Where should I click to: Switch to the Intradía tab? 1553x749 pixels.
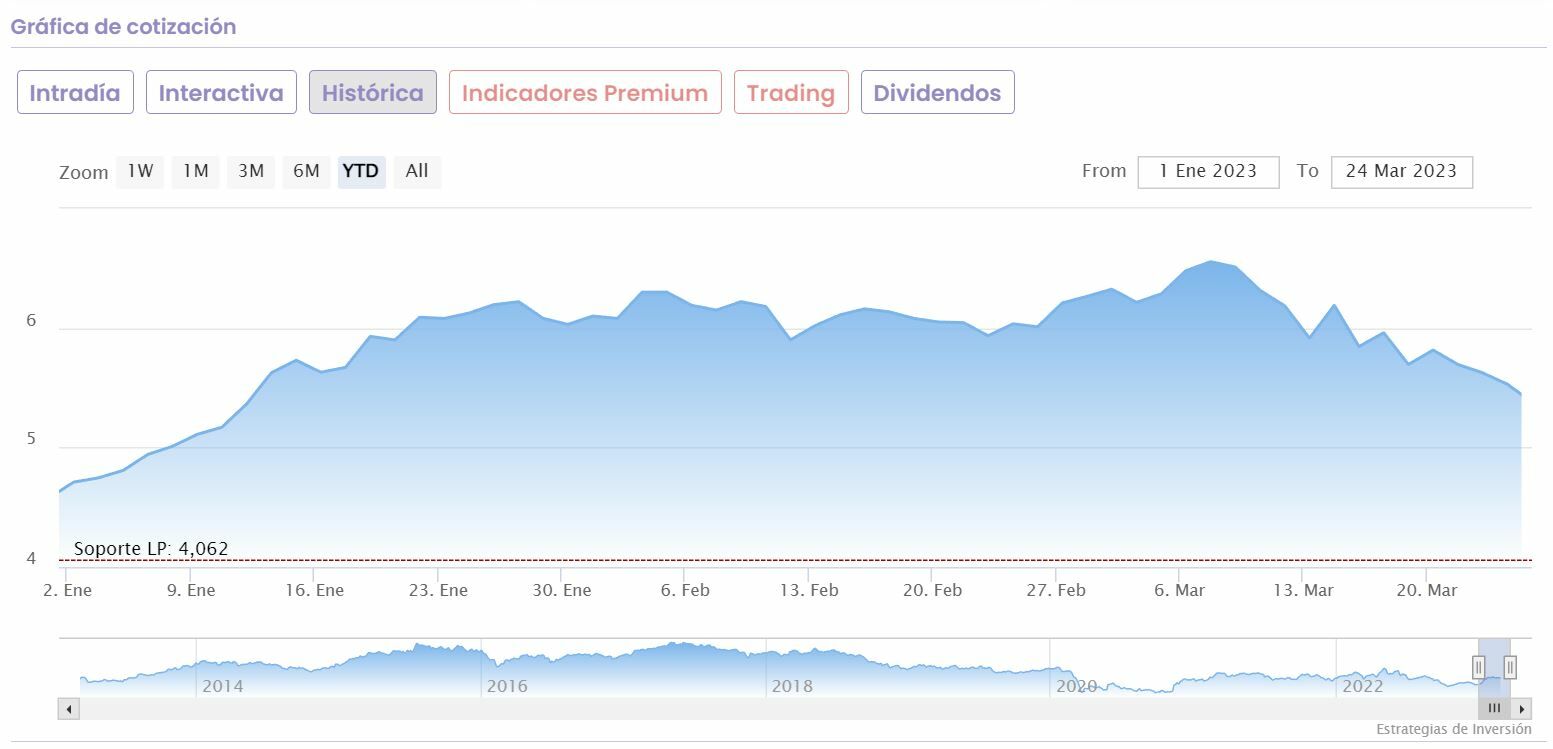(75, 93)
